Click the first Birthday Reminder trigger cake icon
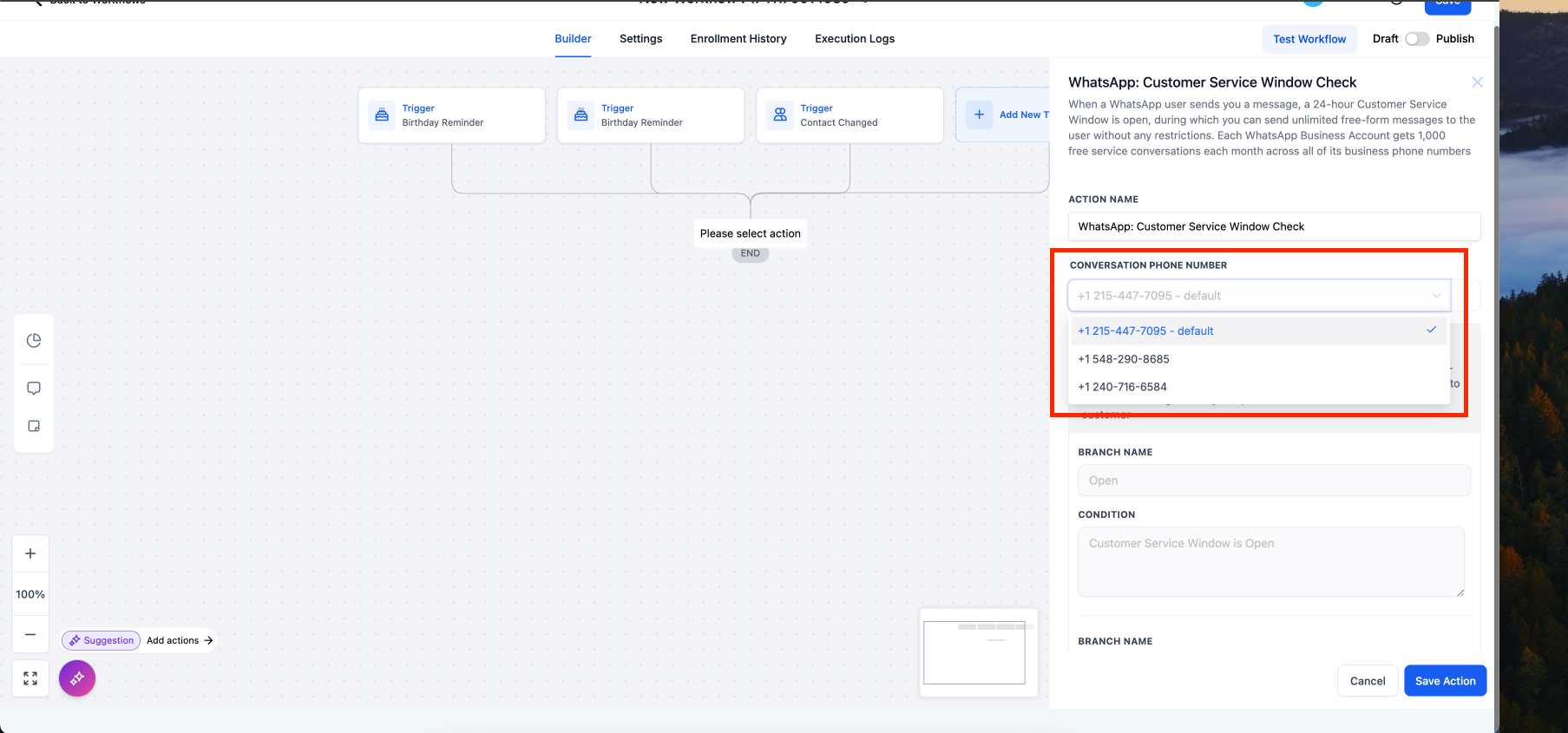This screenshot has width=1568, height=733. 382,115
